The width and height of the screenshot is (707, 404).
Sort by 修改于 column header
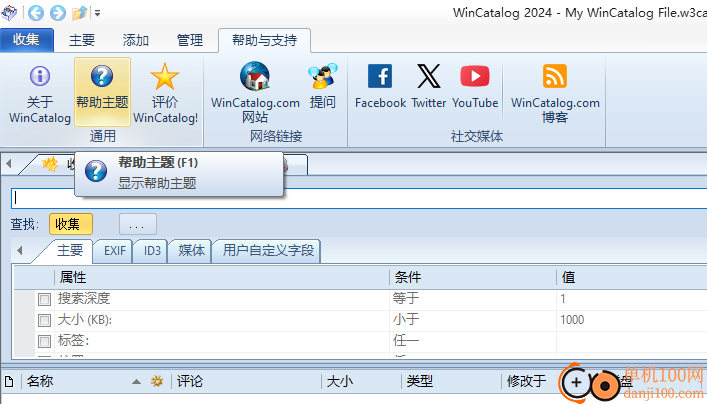527,381
